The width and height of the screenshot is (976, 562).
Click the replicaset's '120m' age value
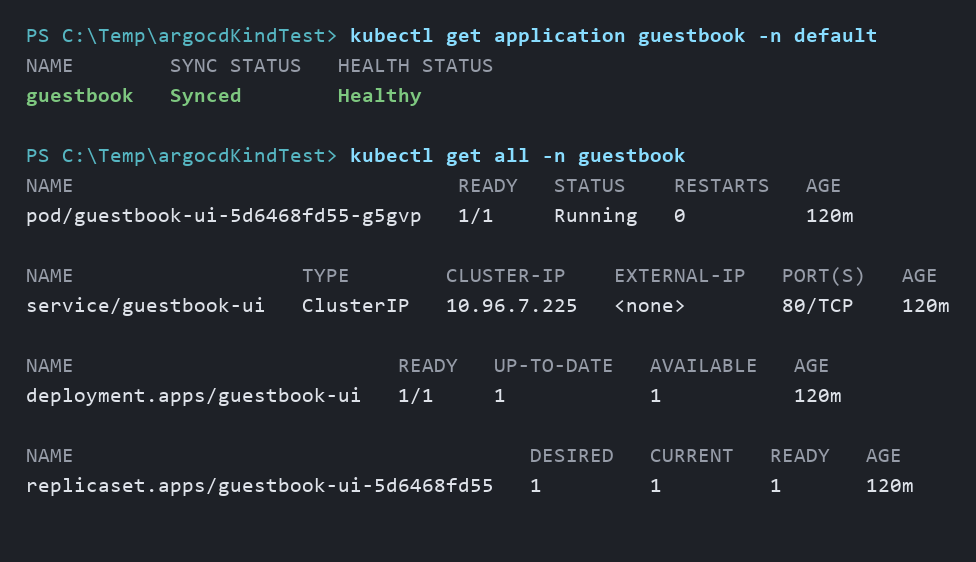(x=889, y=485)
